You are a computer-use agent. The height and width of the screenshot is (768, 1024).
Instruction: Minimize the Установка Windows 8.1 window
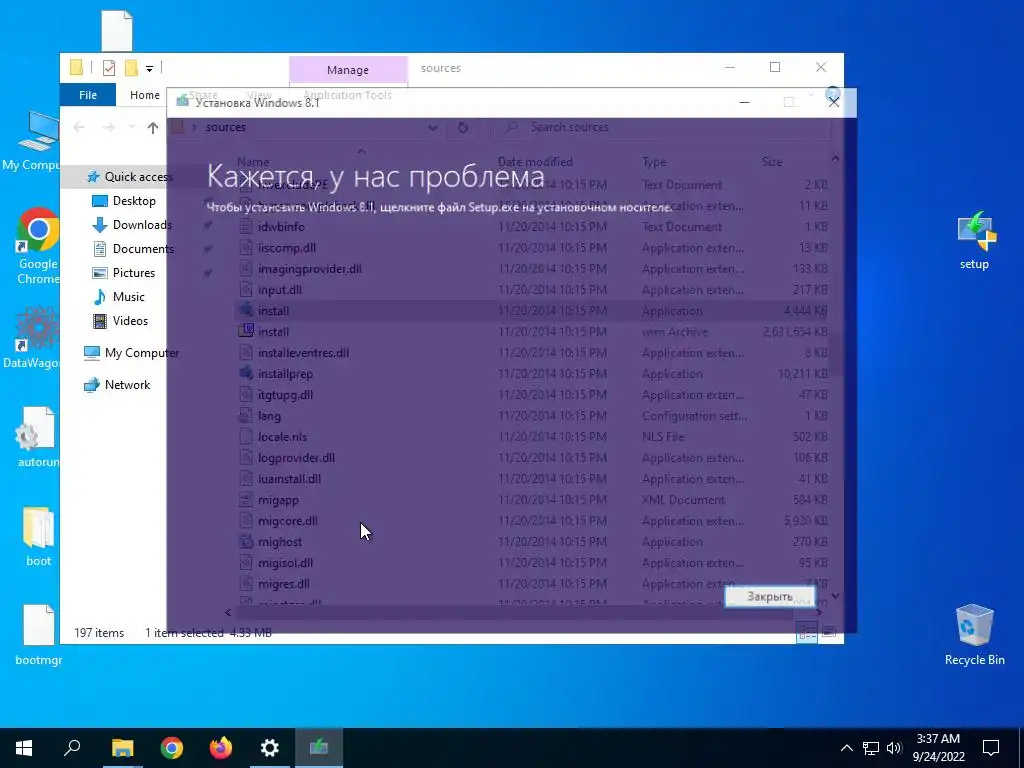(x=744, y=102)
